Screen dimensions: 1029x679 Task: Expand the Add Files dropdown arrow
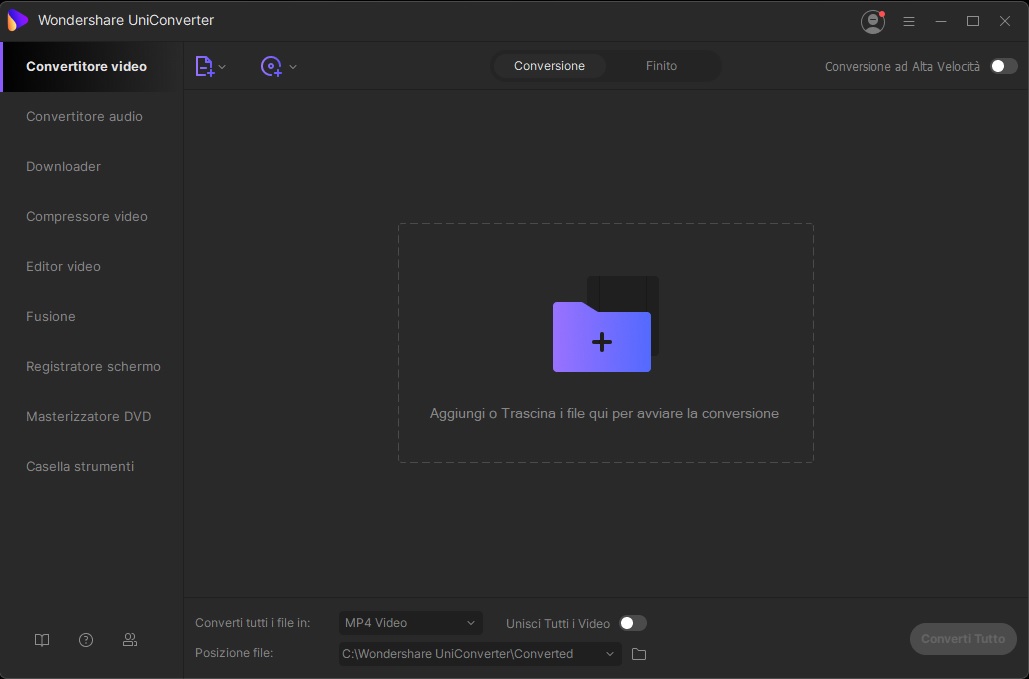pos(222,67)
